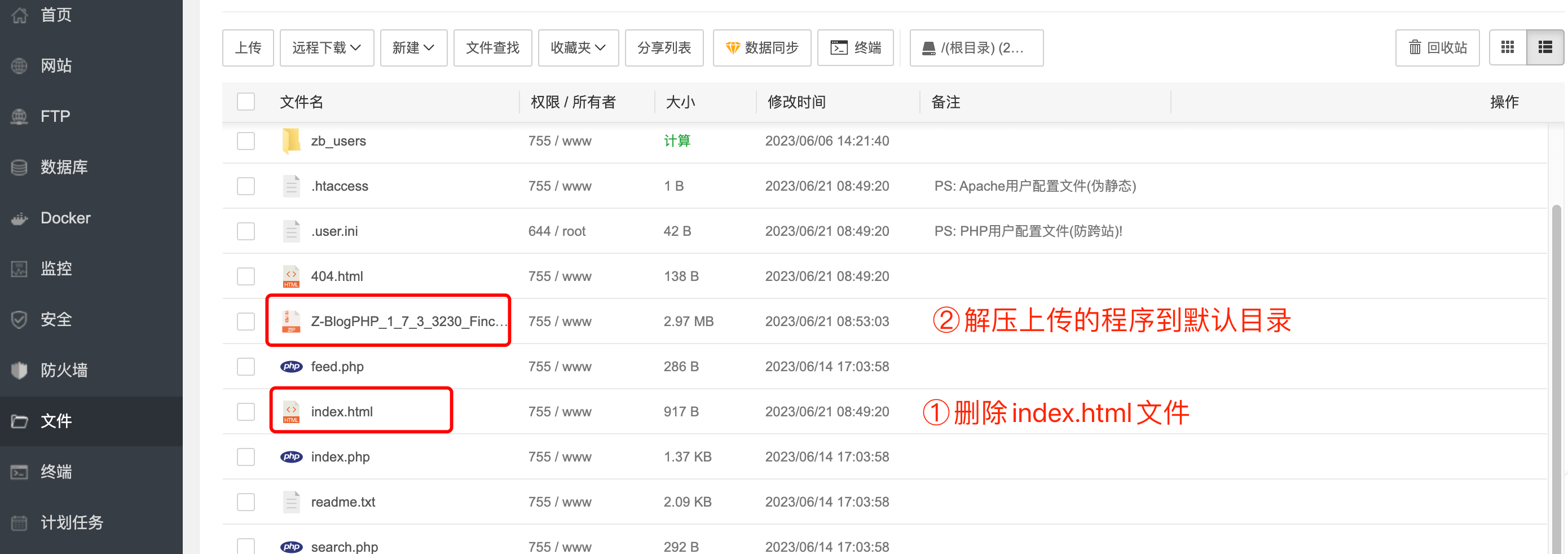Click the Z-BlogPHP zip file icon
Image resolution: width=1568 pixels, height=554 pixels.
tap(291, 322)
